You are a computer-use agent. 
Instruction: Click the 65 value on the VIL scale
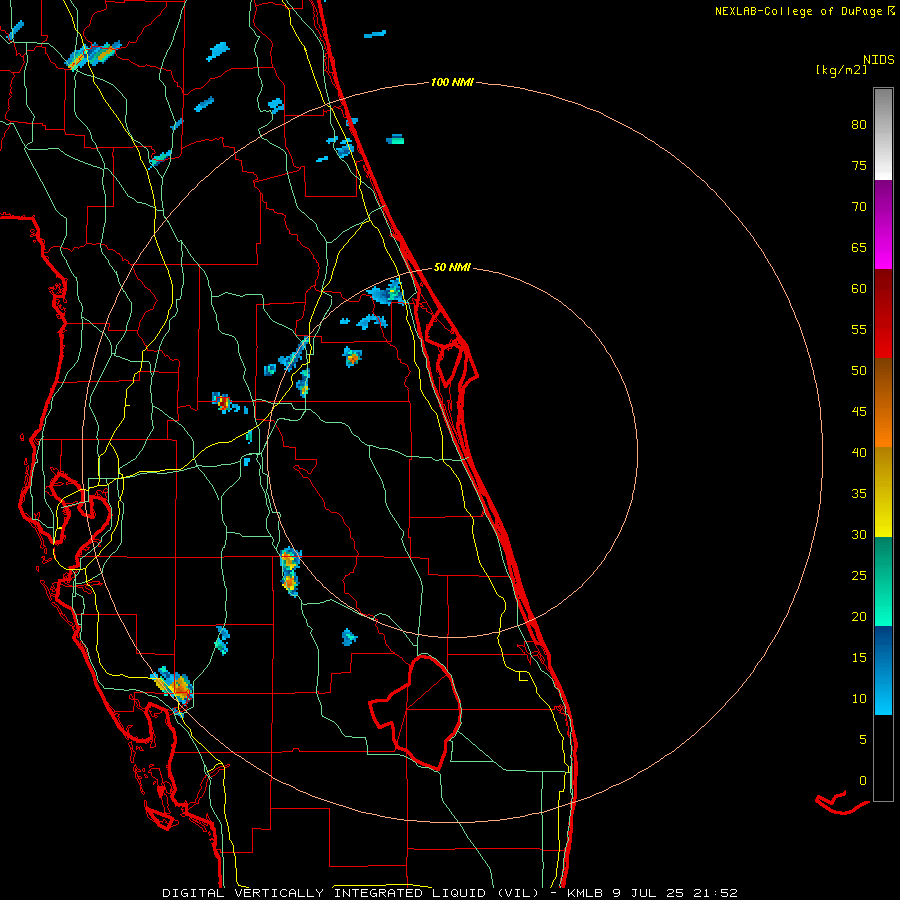coord(859,248)
